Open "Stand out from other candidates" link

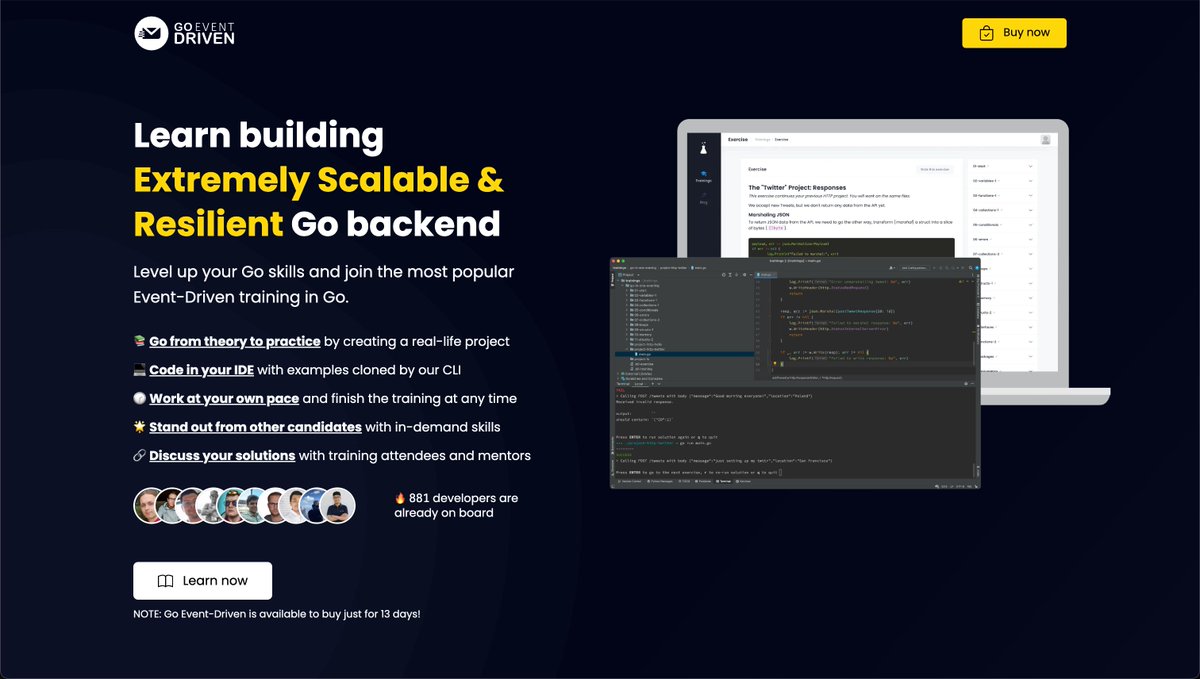click(255, 427)
